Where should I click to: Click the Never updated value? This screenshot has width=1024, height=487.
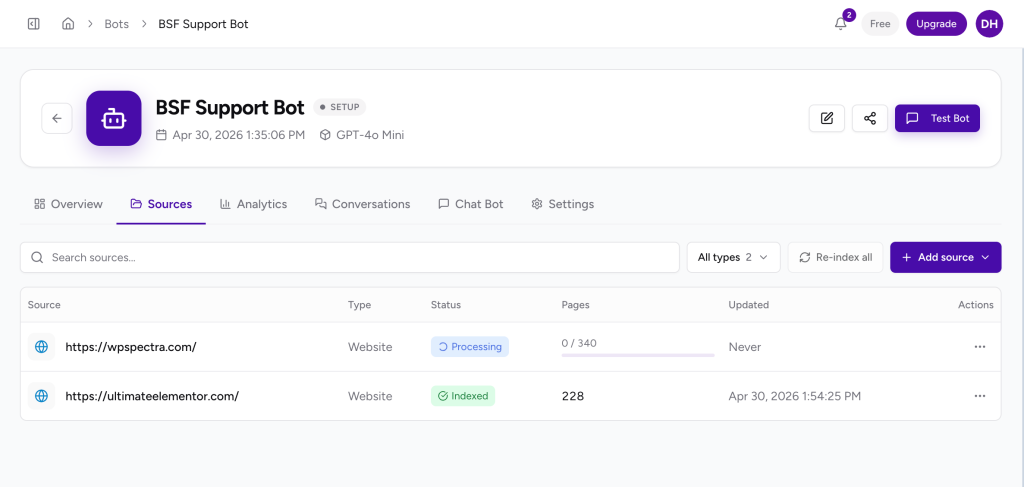(x=745, y=347)
